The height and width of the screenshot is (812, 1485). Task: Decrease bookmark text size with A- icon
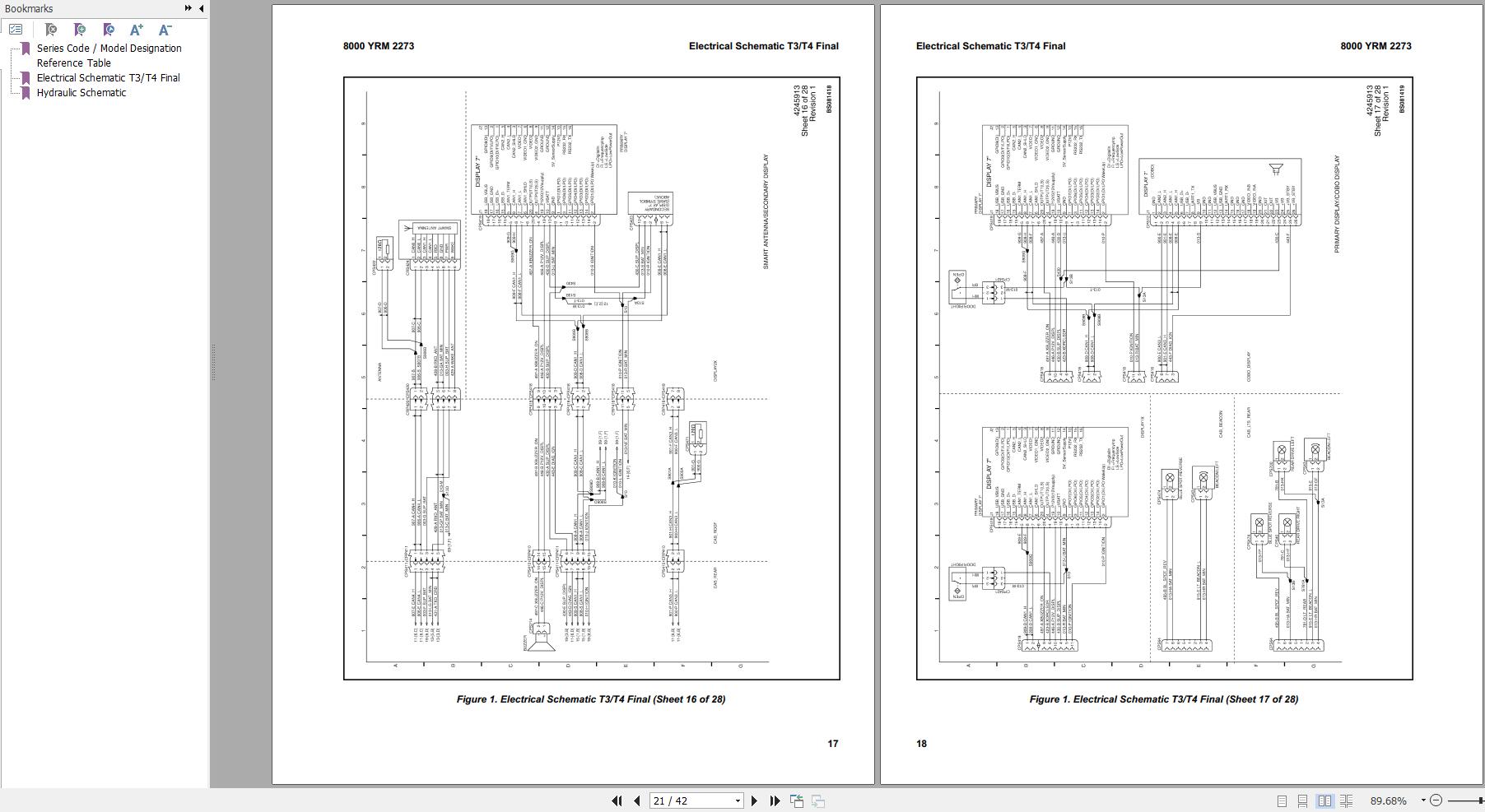point(165,30)
